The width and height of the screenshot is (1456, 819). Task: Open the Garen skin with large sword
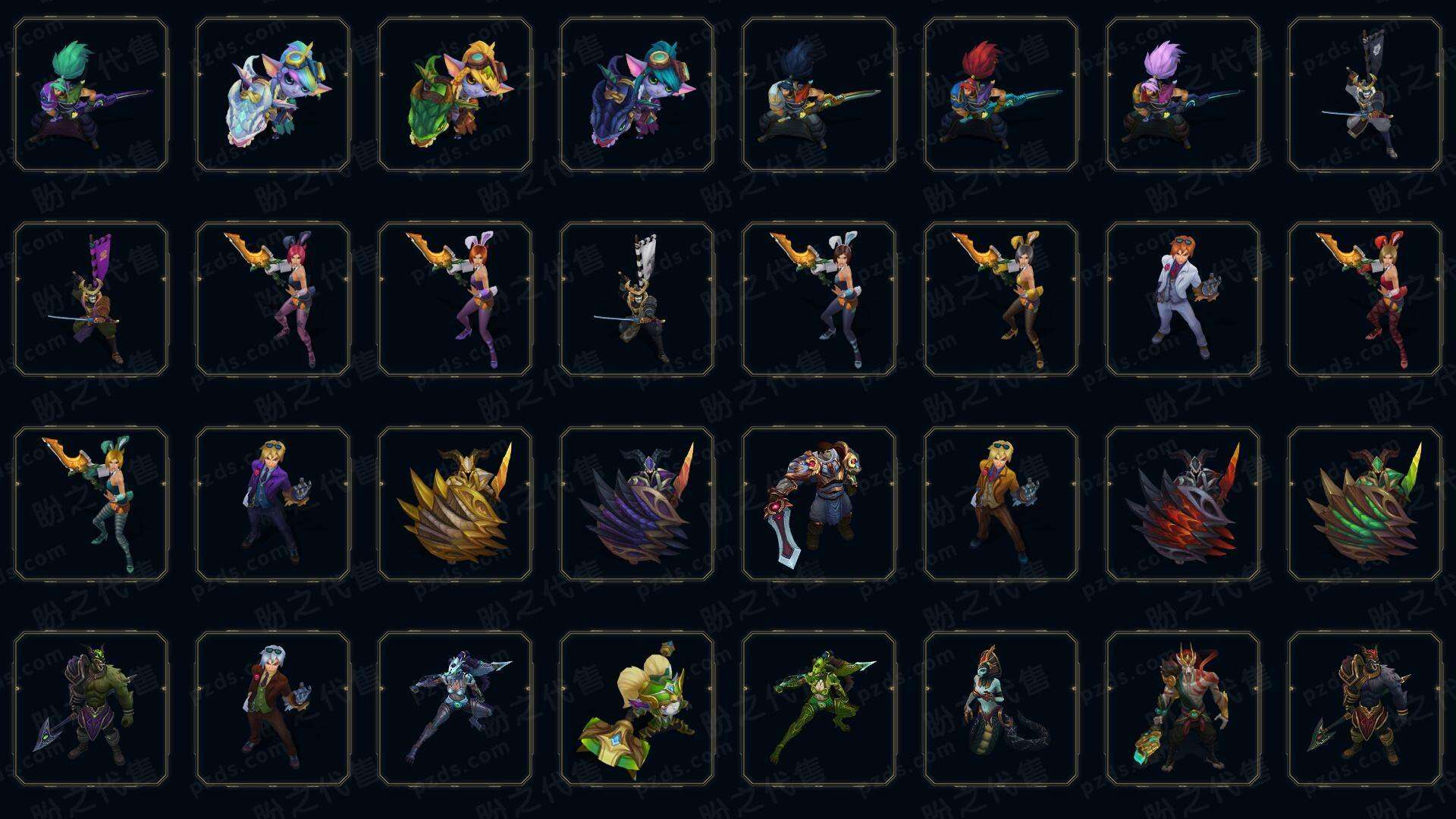click(x=819, y=504)
